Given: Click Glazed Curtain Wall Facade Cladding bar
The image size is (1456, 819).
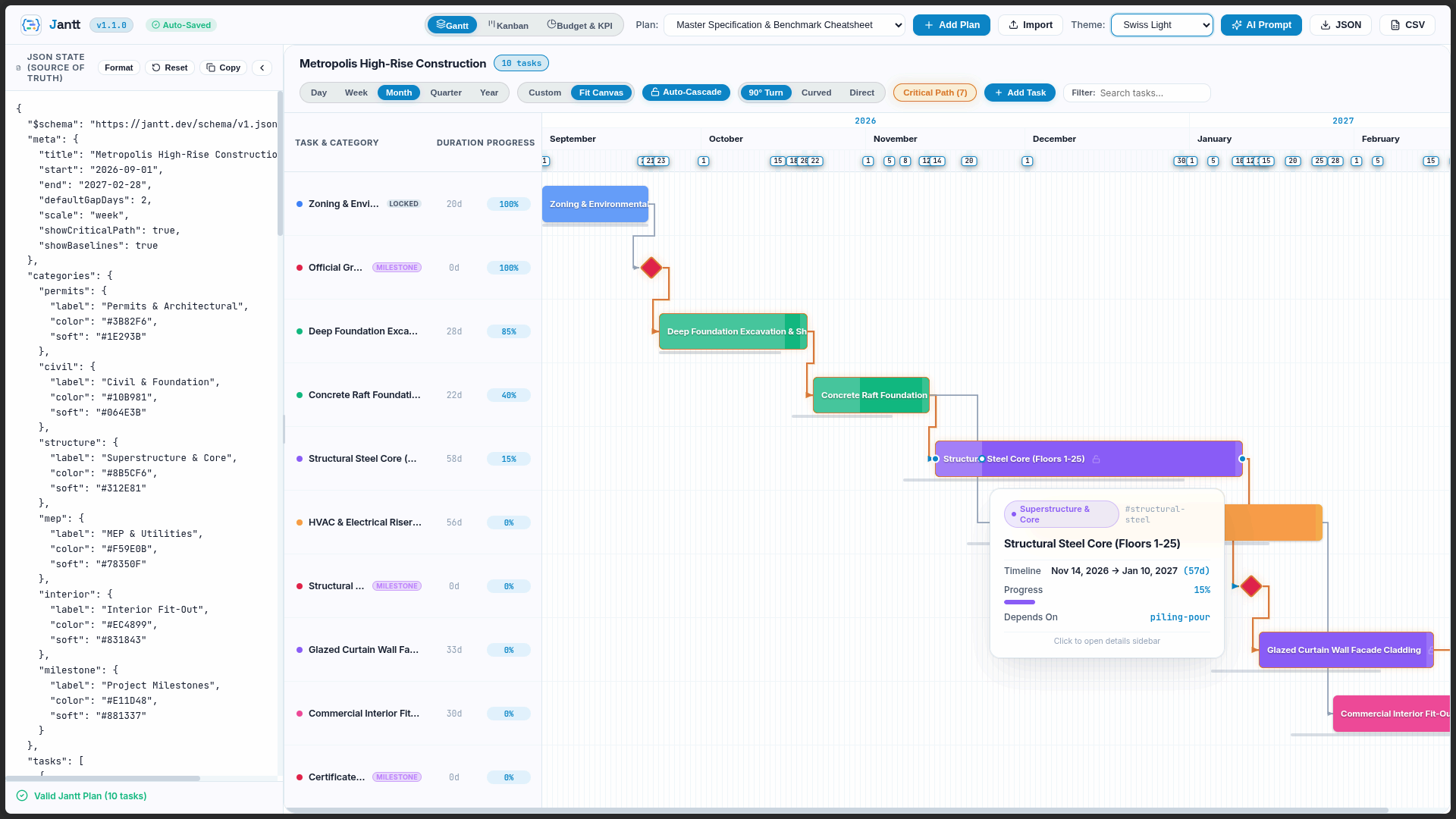Looking at the screenshot, I should pyautogui.click(x=1346, y=650).
